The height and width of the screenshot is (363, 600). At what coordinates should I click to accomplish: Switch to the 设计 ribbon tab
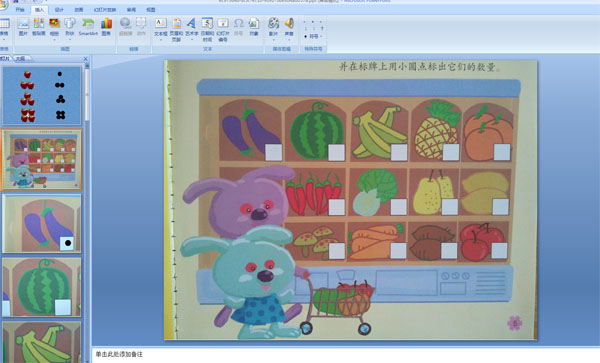(59, 10)
